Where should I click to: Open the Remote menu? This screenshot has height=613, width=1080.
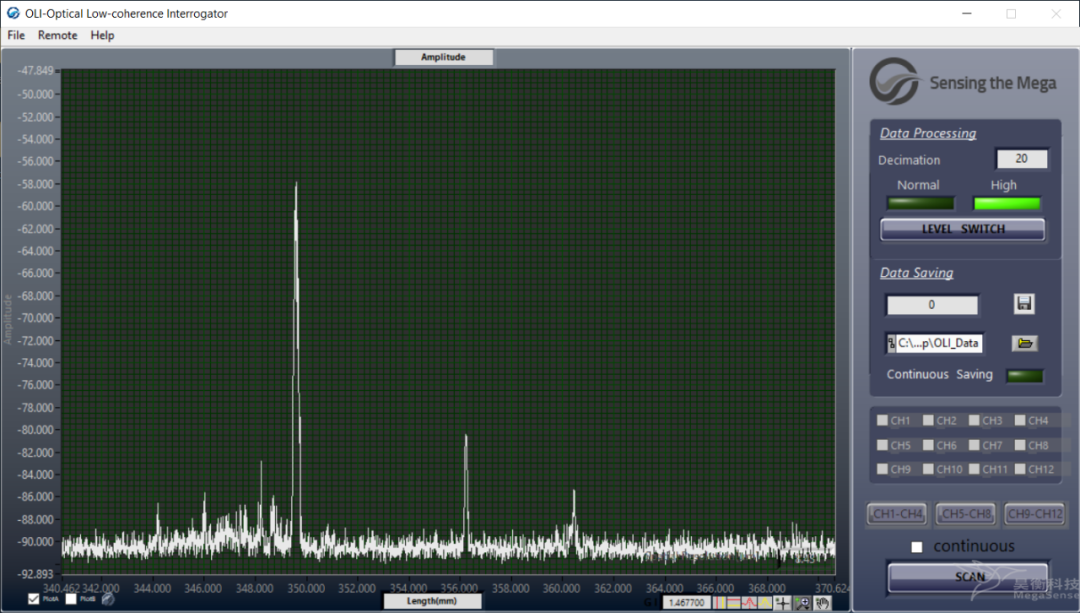(57, 35)
